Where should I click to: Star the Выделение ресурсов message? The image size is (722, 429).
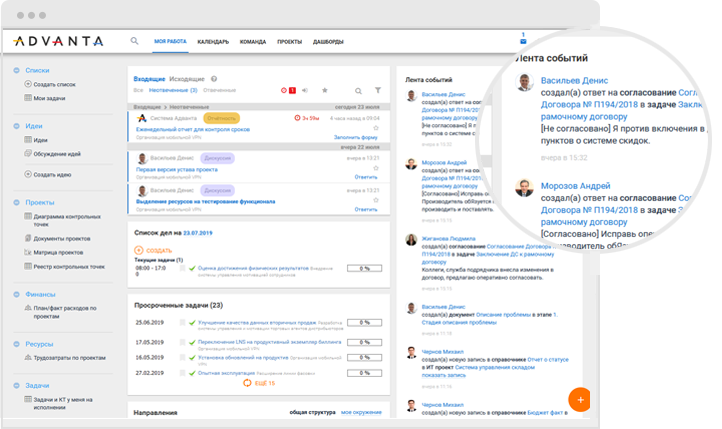(x=376, y=200)
